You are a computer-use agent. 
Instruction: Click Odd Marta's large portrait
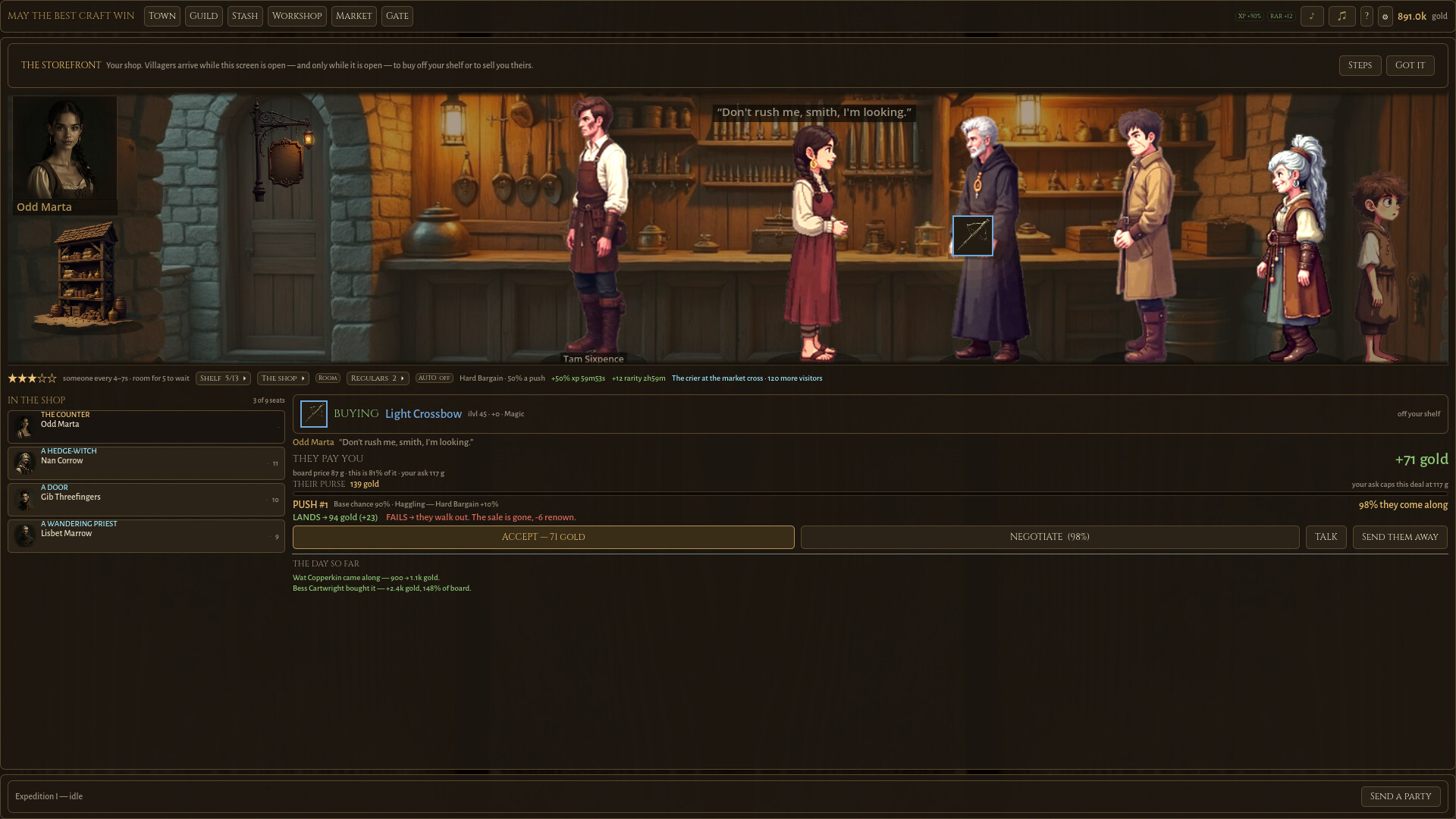(64, 148)
